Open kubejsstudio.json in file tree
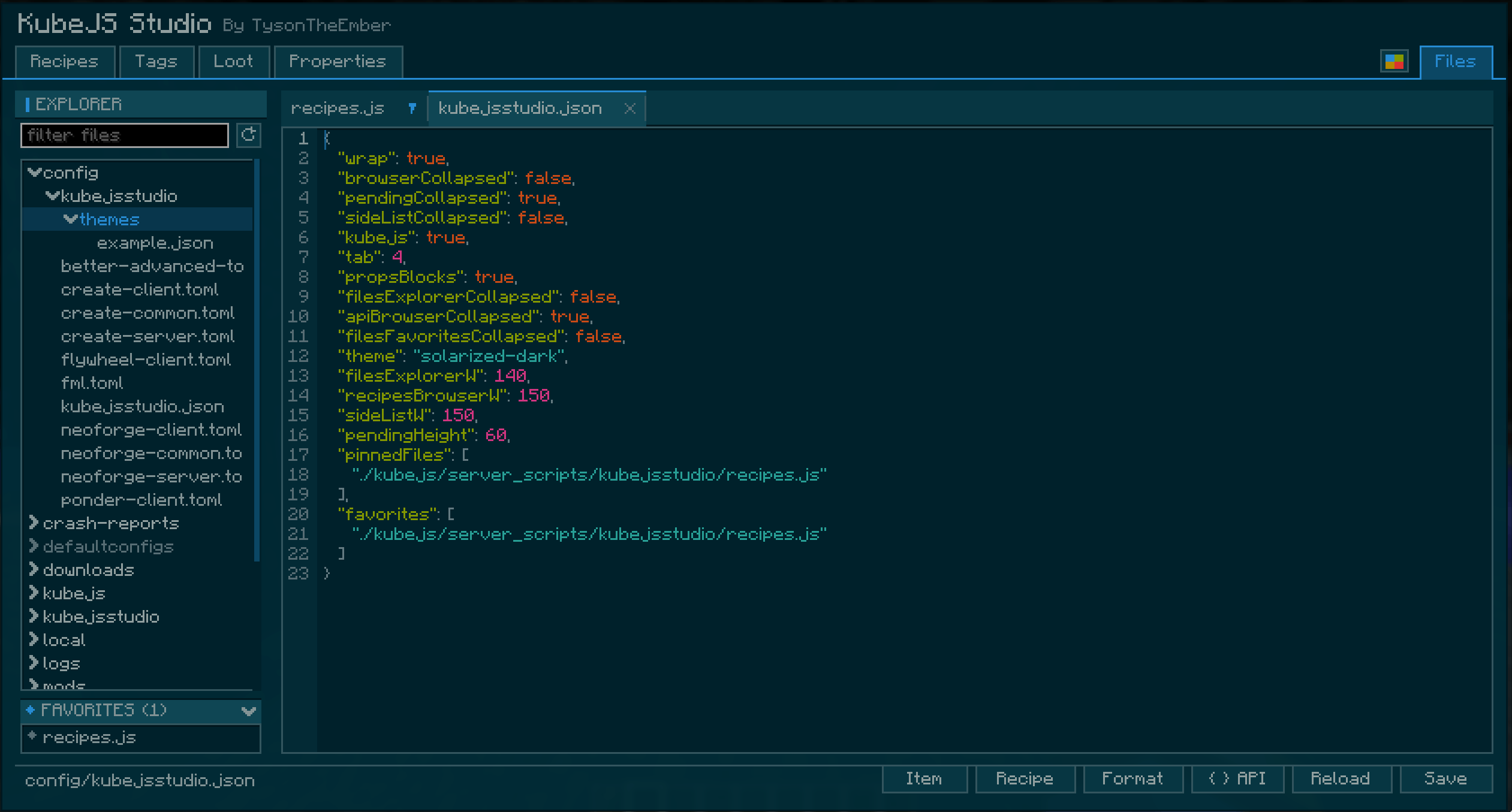 click(x=138, y=406)
